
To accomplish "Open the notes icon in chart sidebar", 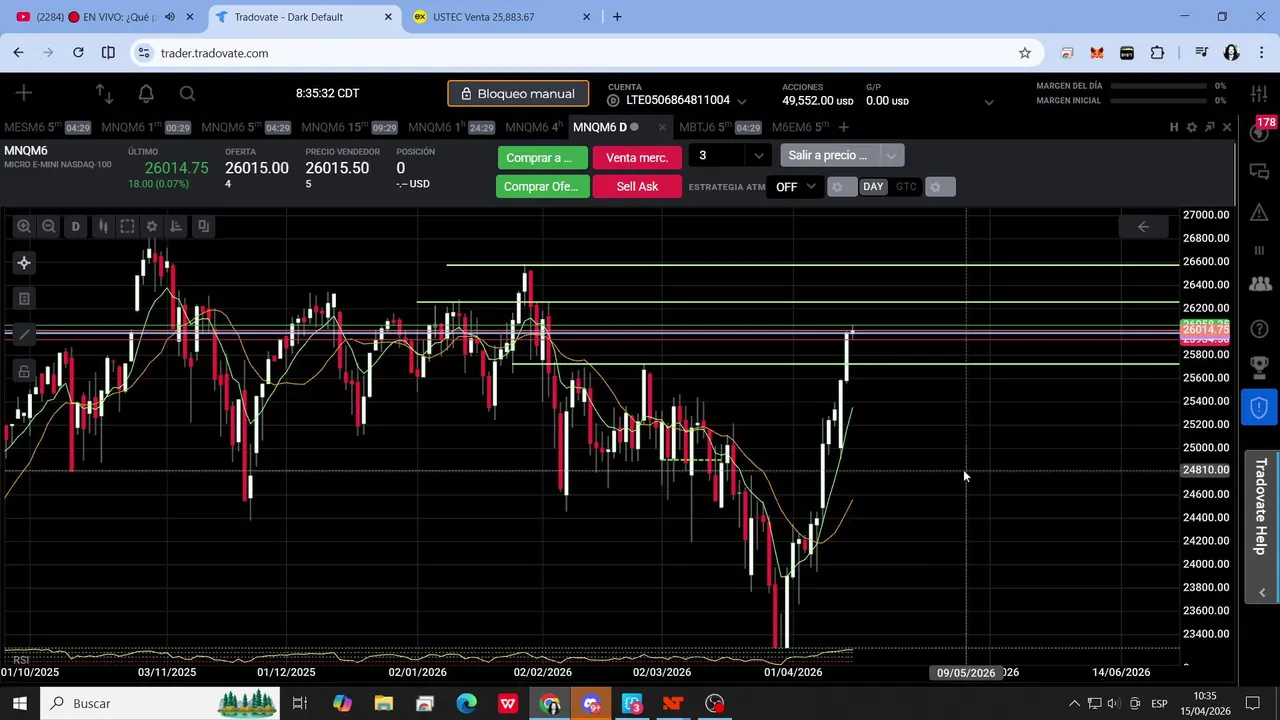I will click(24, 298).
